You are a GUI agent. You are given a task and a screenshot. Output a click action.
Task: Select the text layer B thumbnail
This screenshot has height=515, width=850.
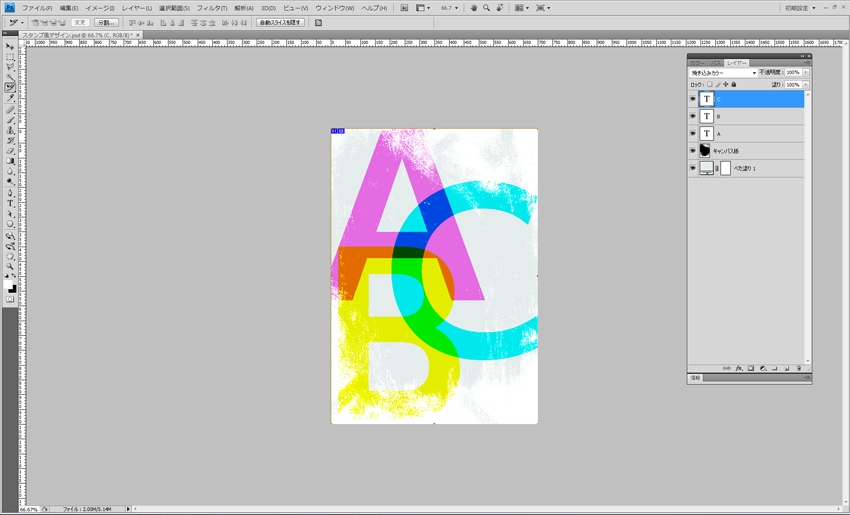707,116
